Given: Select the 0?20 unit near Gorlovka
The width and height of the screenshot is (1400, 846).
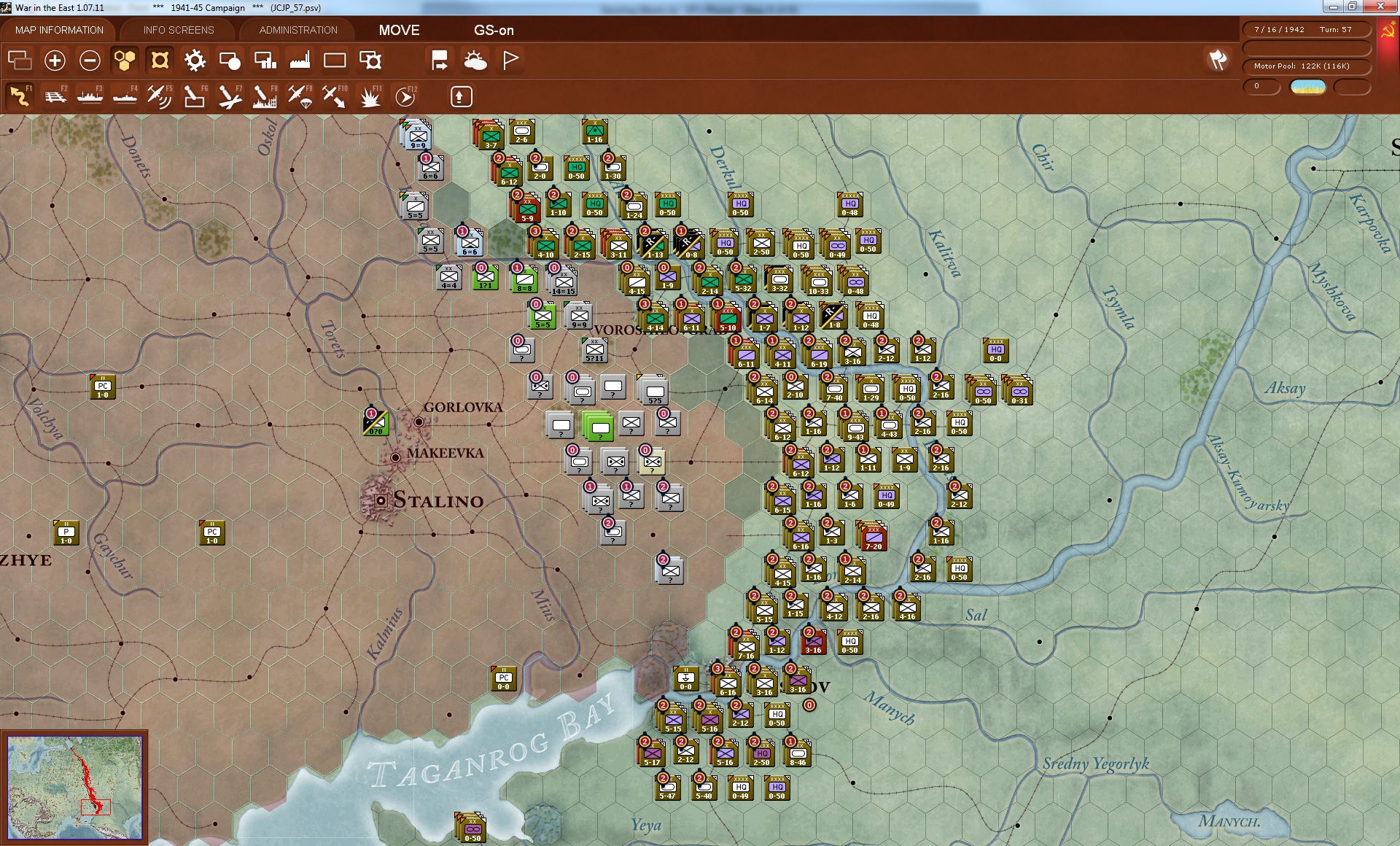Looking at the screenshot, I should pyautogui.click(x=376, y=423).
